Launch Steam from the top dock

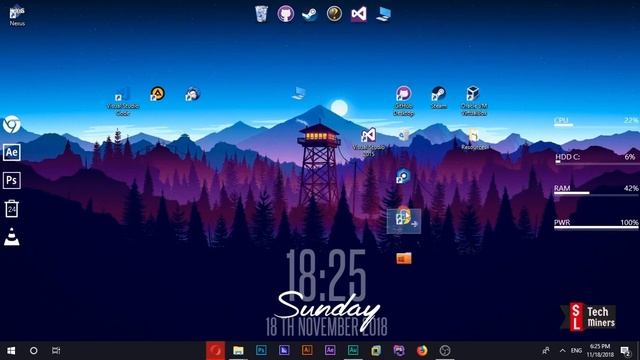tap(310, 15)
